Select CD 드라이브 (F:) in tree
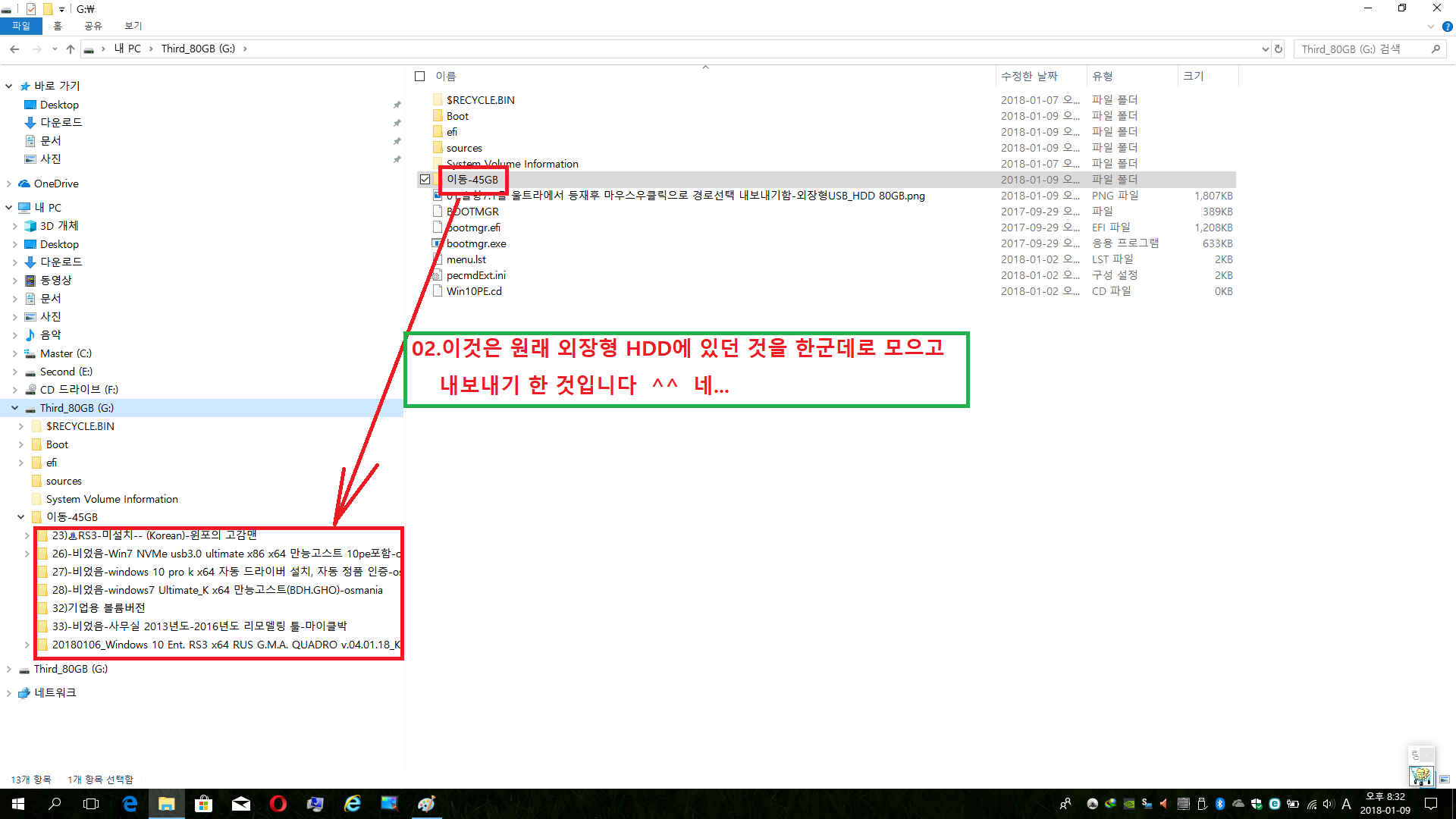The height and width of the screenshot is (819, 1456). point(79,390)
